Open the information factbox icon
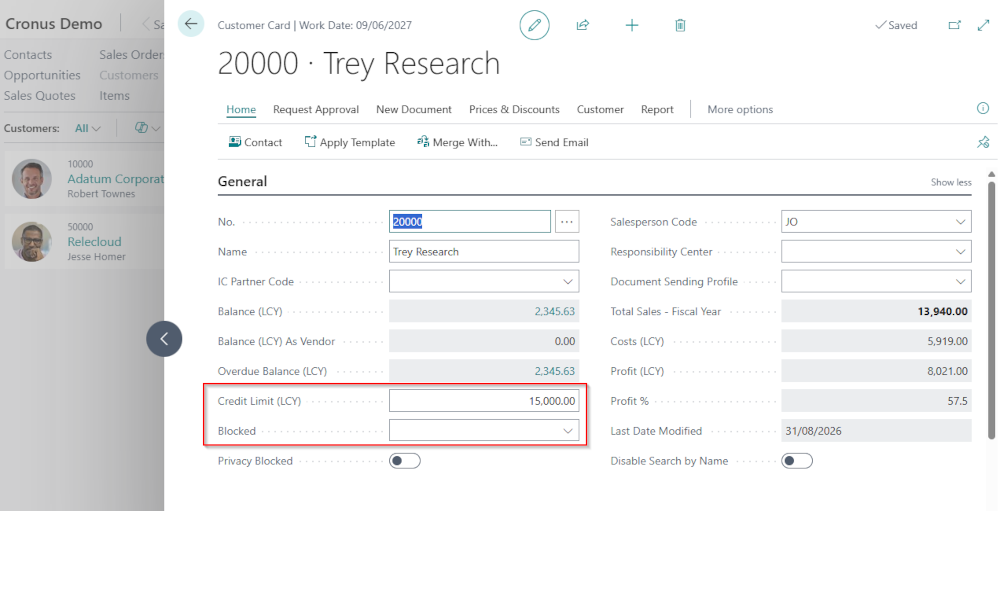 pyautogui.click(x=983, y=108)
